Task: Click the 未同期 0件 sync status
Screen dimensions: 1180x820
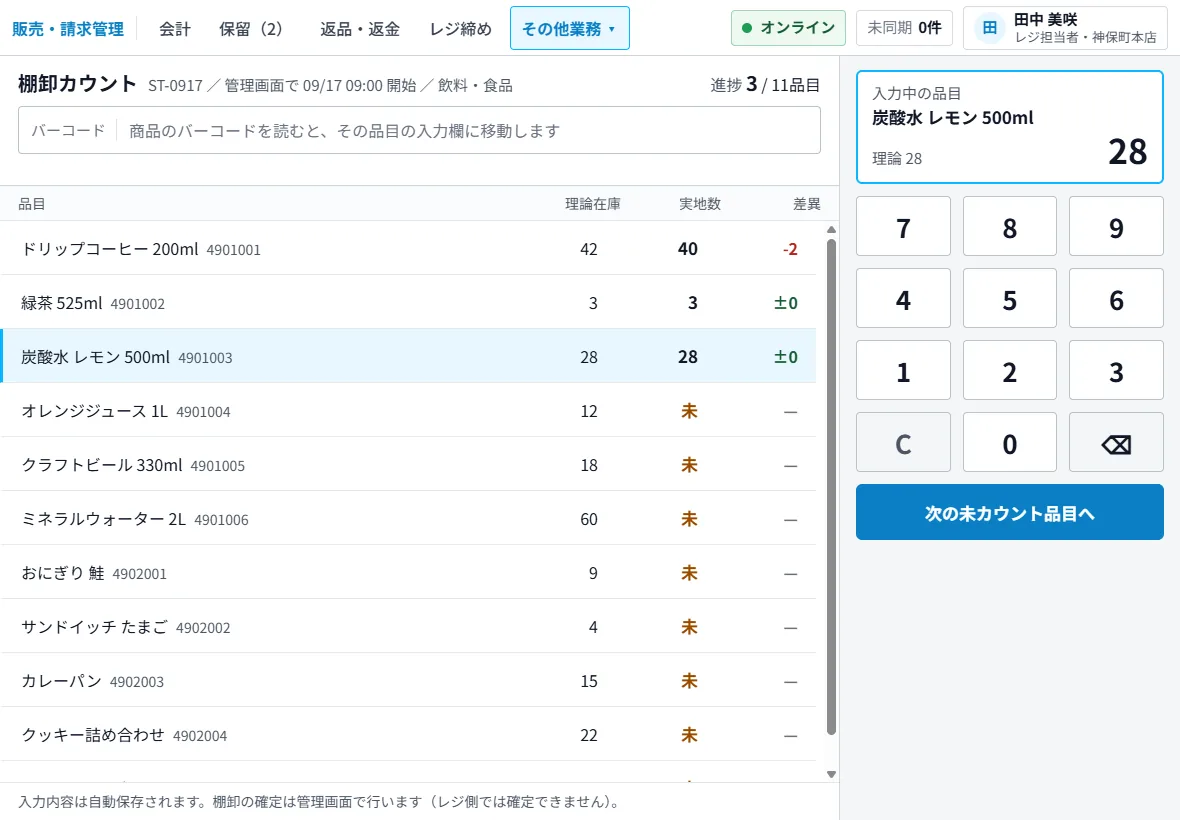Action: coord(904,28)
